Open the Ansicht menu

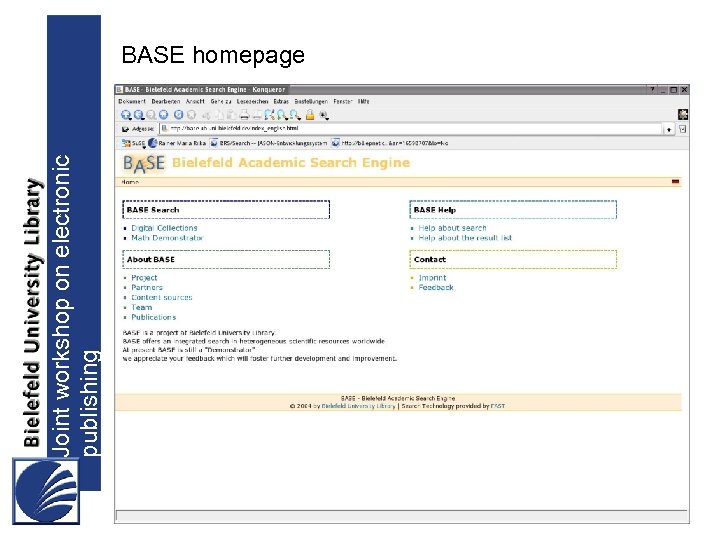click(195, 101)
